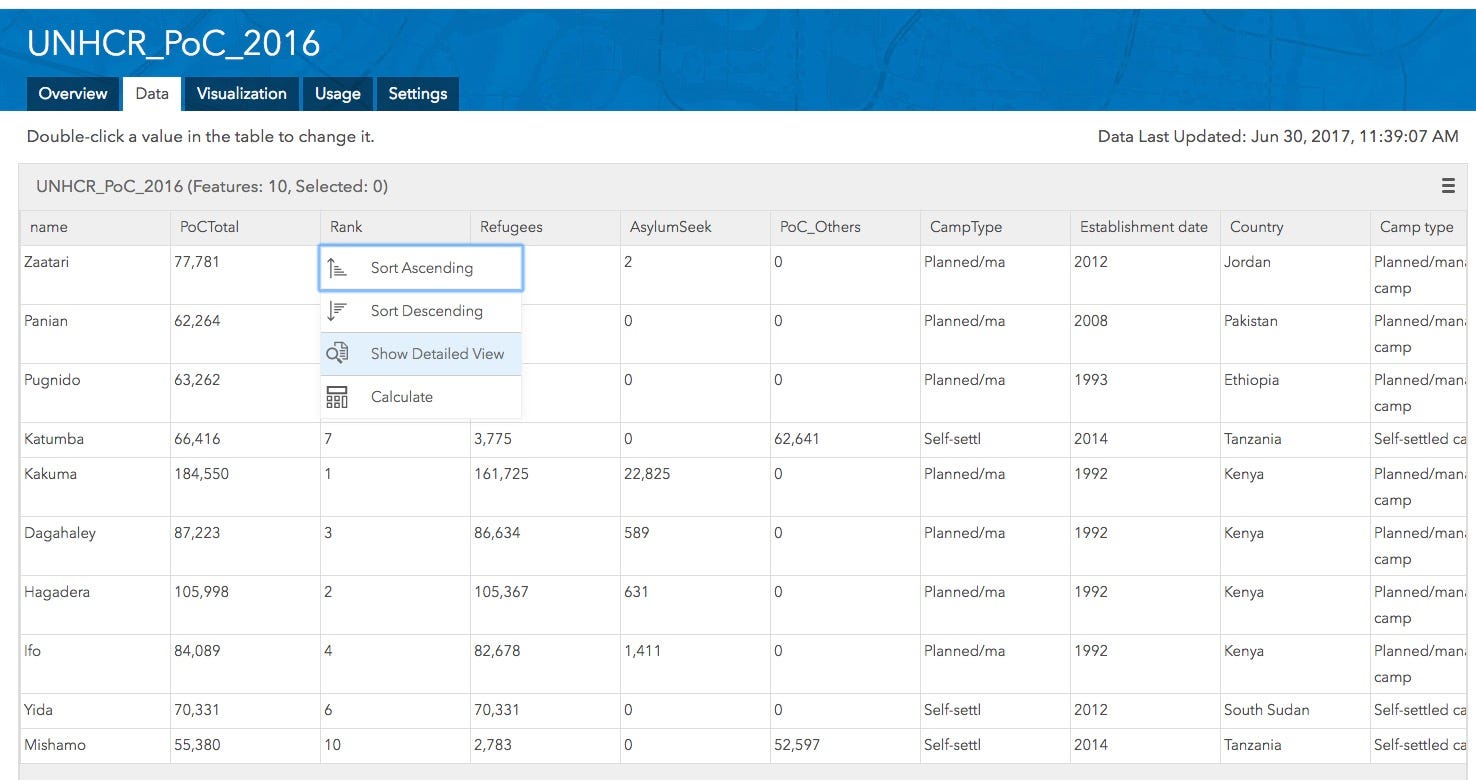Click the Establishment date column header
The image size is (1476, 780).
[x=1145, y=227]
